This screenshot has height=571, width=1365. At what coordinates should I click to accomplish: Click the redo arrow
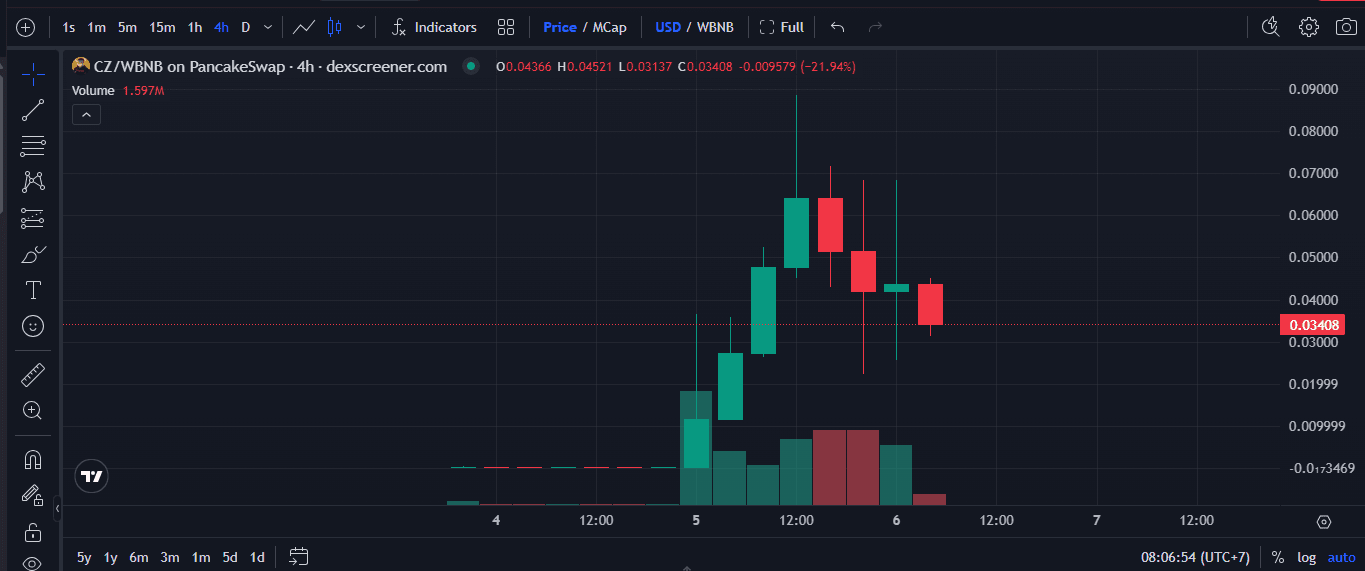pos(875,27)
